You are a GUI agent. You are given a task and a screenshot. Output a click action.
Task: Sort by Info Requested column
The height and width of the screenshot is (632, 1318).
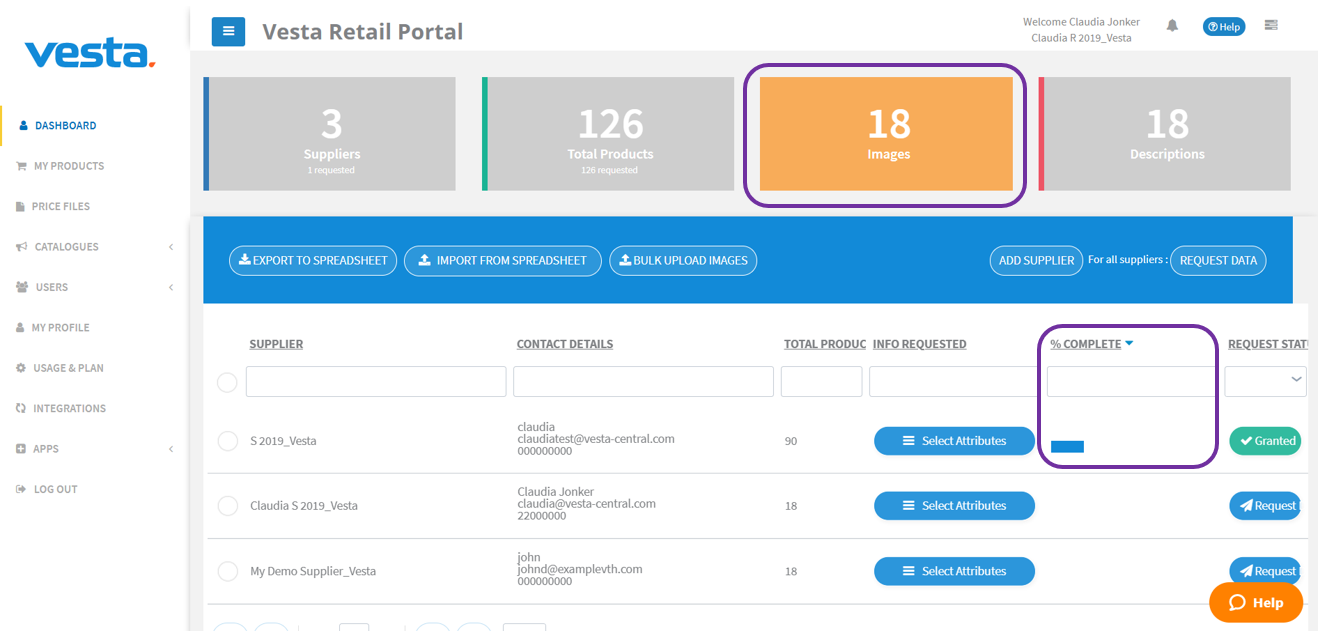919,344
